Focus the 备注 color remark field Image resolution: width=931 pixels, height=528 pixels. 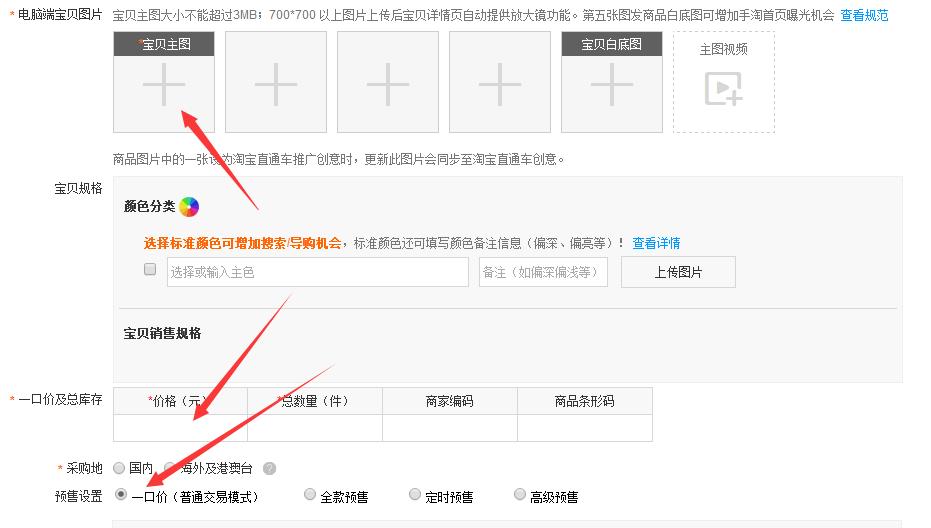[x=543, y=272]
